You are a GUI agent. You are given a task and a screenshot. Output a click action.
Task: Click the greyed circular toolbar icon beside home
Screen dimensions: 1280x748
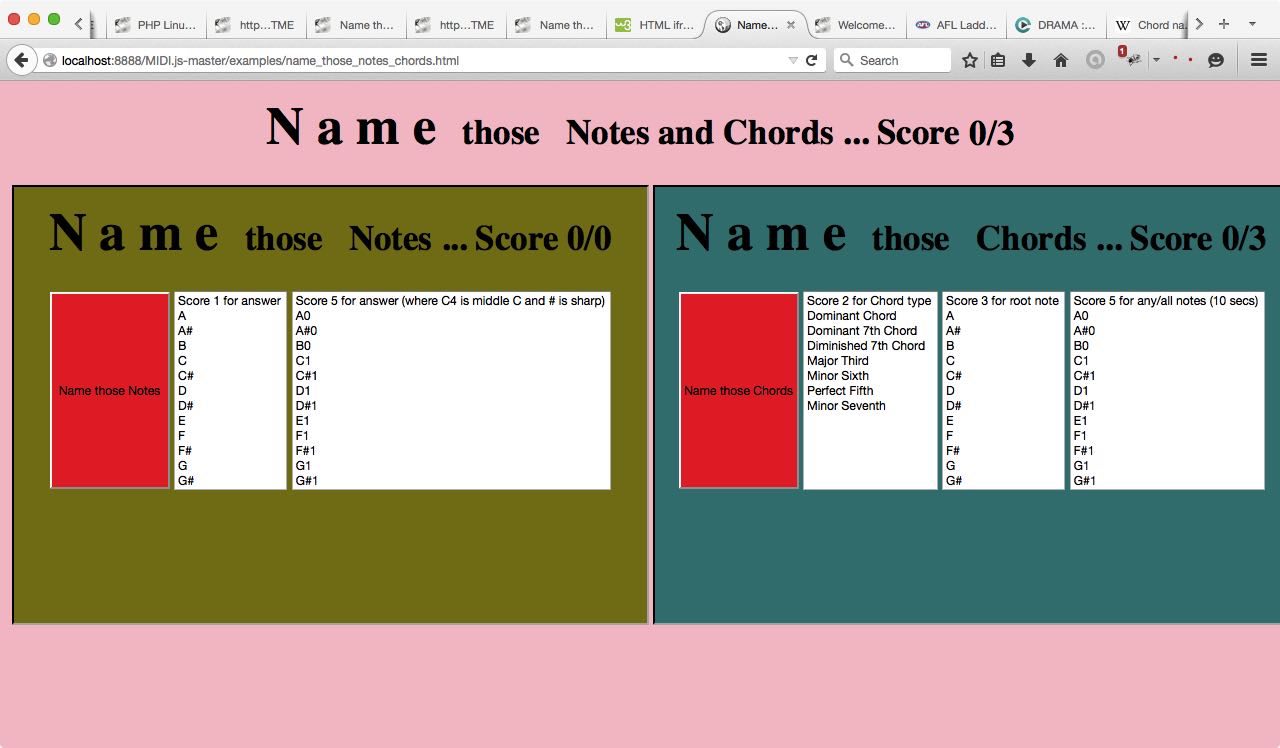coord(1095,60)
